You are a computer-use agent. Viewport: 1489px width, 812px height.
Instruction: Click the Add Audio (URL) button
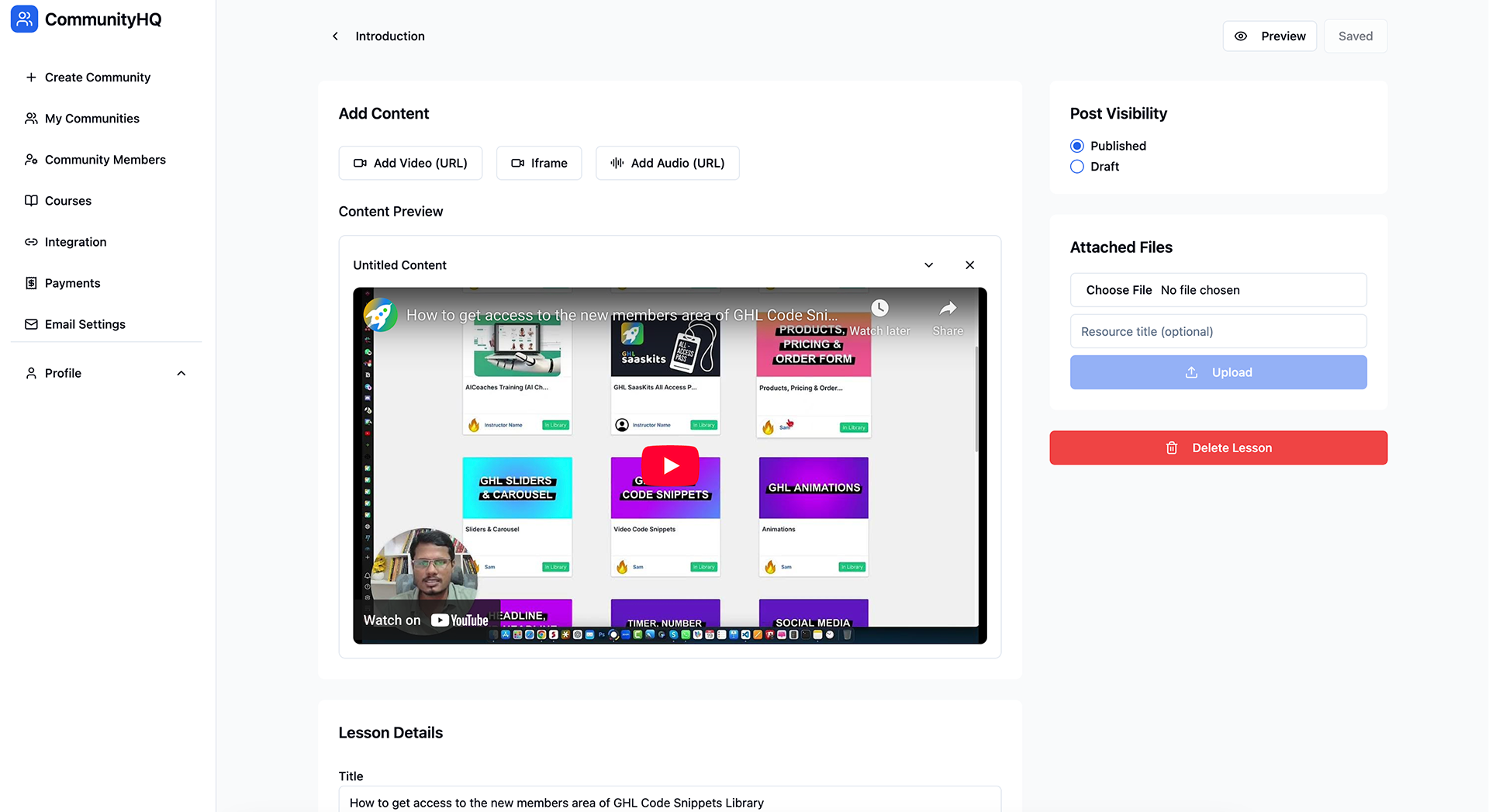coord(667,163)
